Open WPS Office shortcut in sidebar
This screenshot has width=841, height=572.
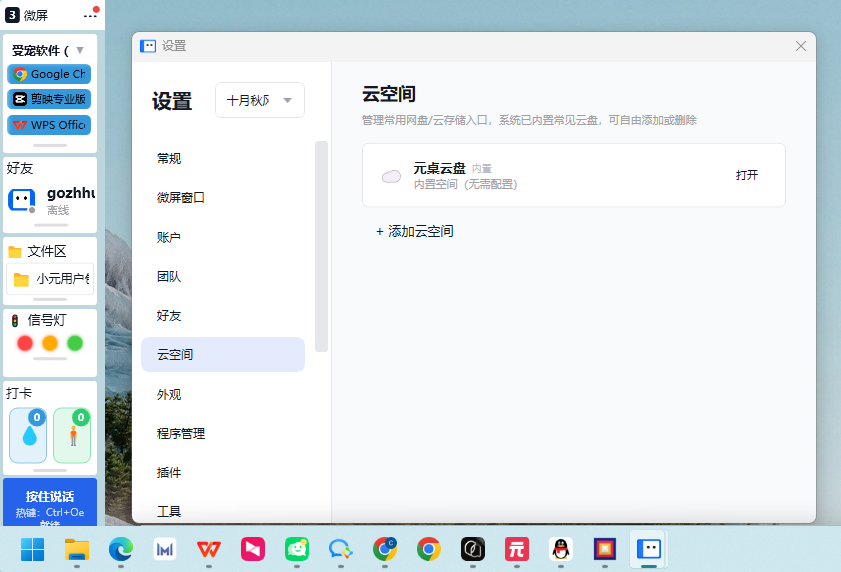[x=49, y=125]
